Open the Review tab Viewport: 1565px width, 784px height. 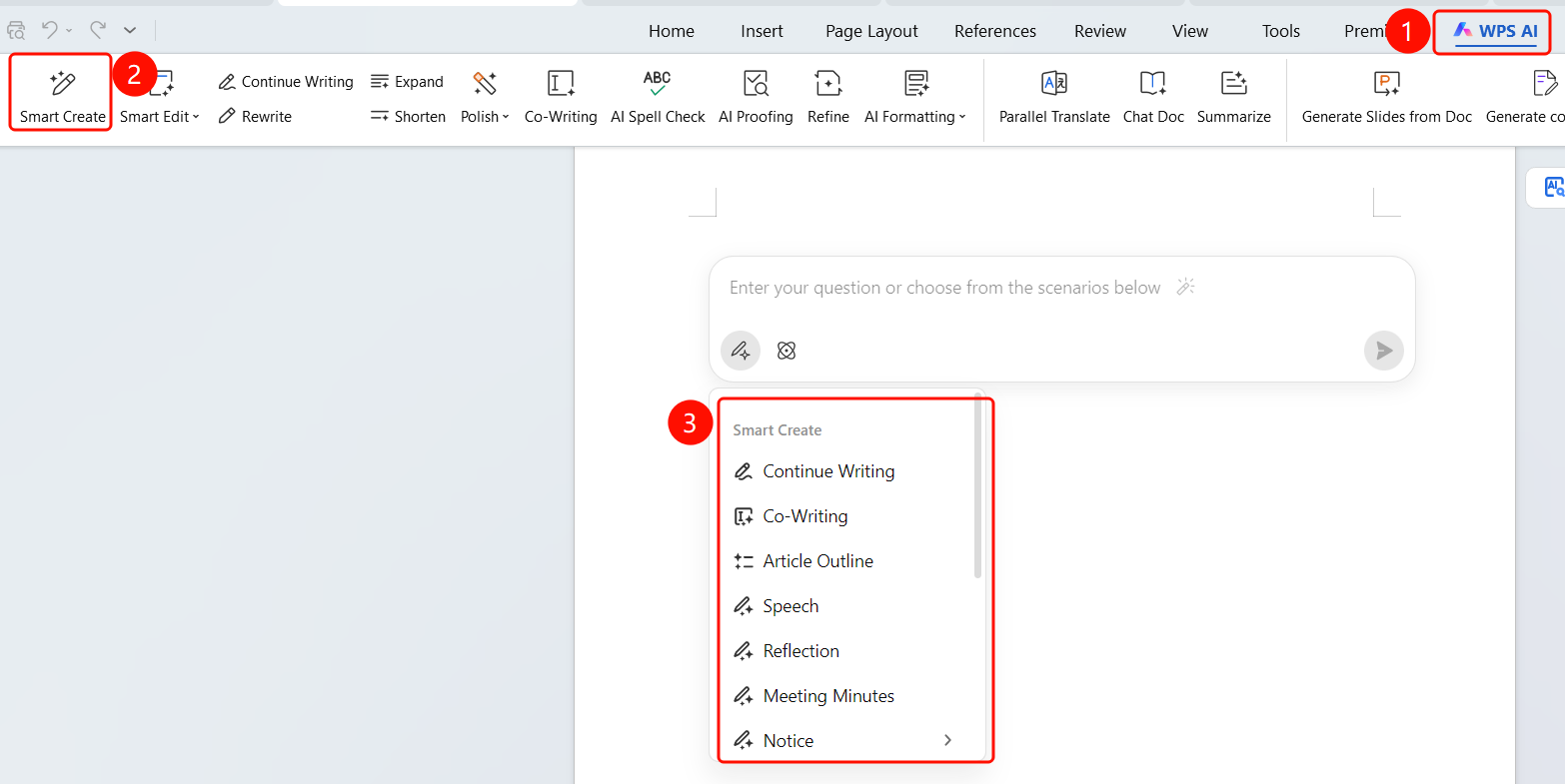(1100, 31)
